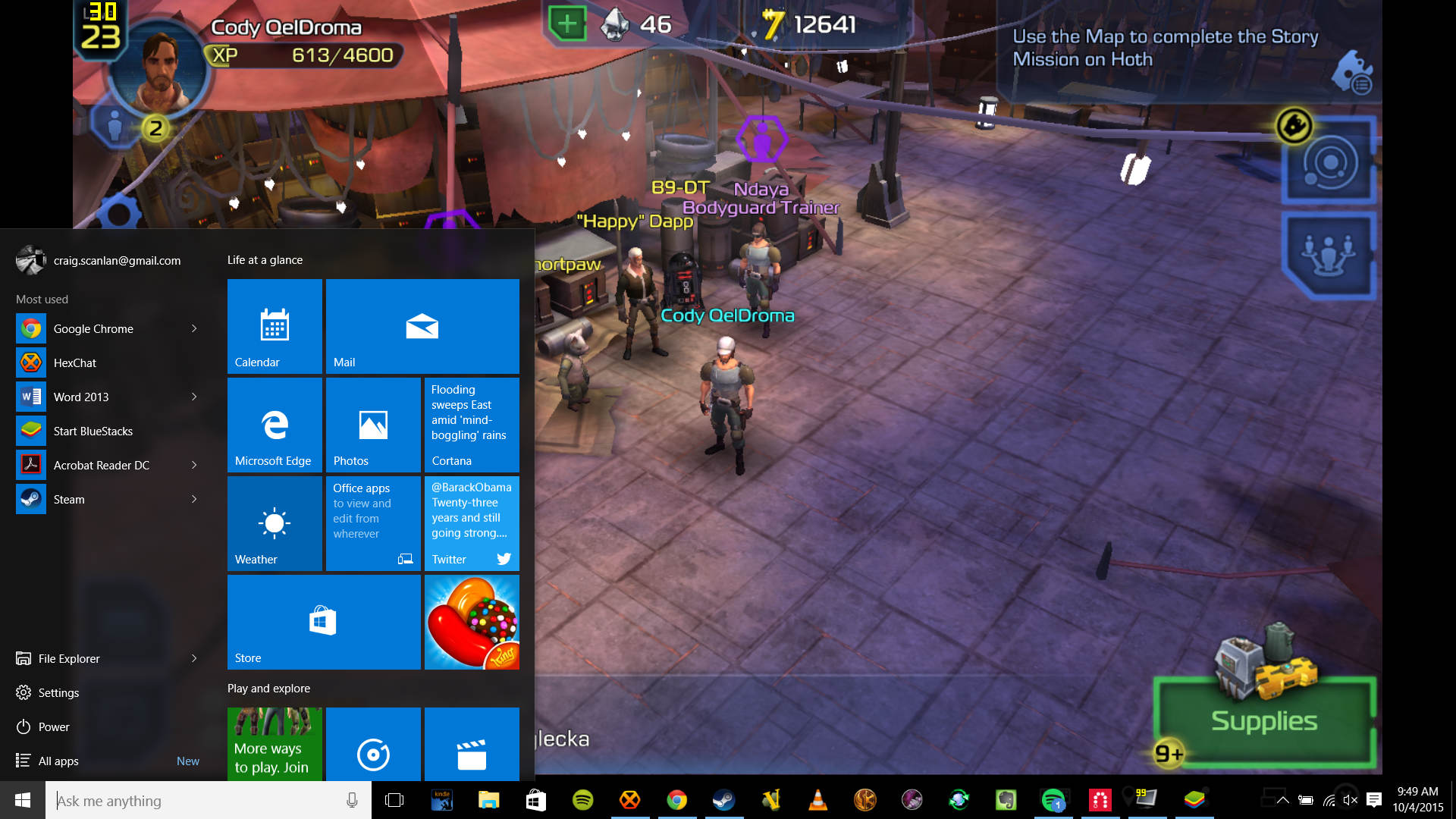Toggle the muted volume tray icon
Screen dimensions: 1456x819
click(x=1351, y=799)
